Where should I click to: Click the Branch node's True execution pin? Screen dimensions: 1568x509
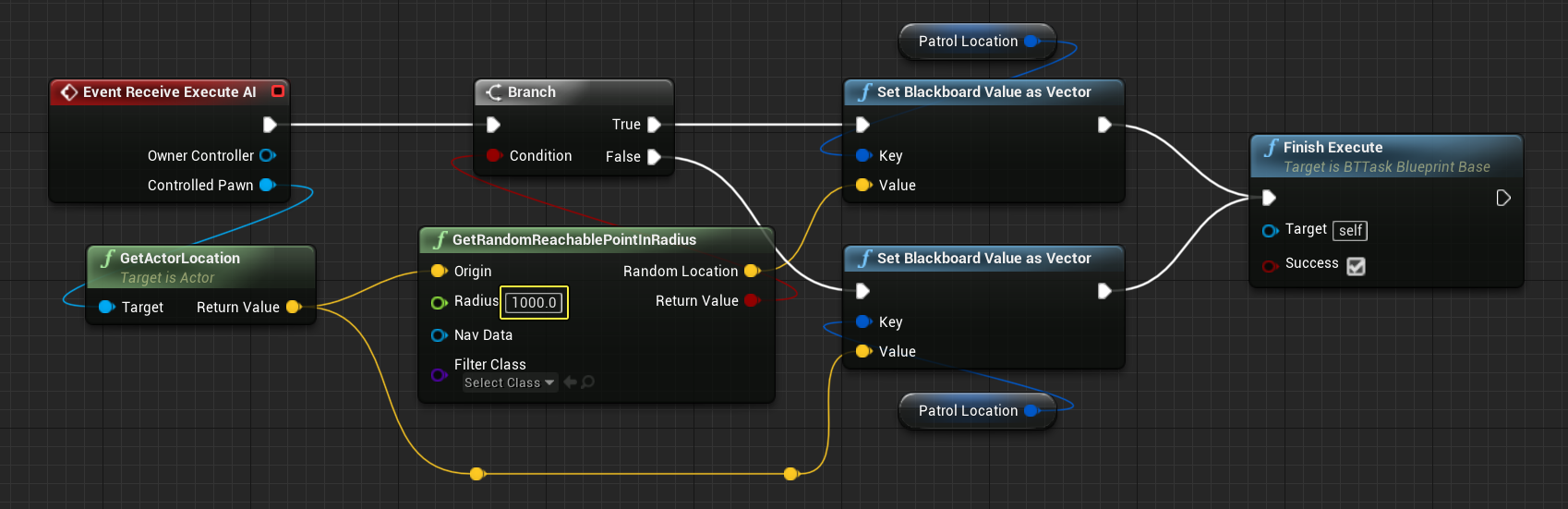654,124
